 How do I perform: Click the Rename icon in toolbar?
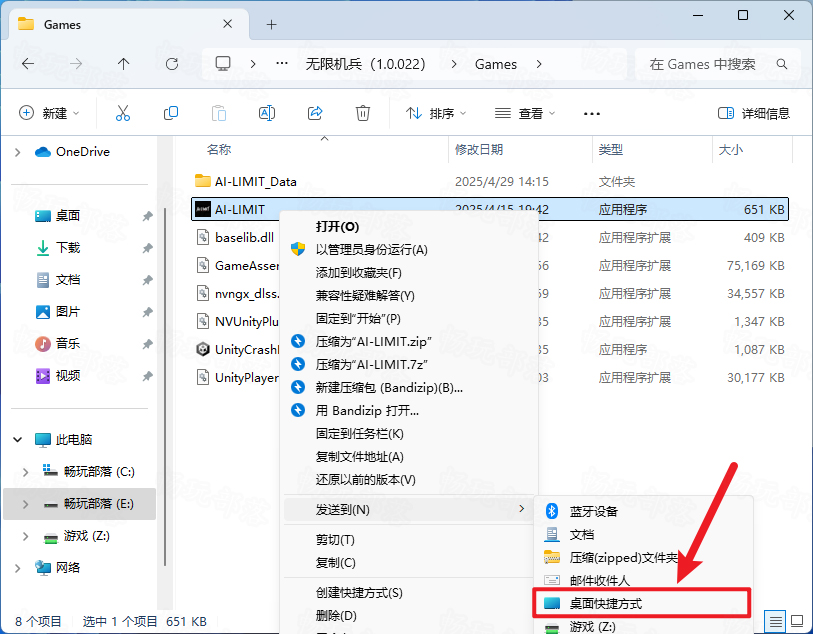point(267,113)
